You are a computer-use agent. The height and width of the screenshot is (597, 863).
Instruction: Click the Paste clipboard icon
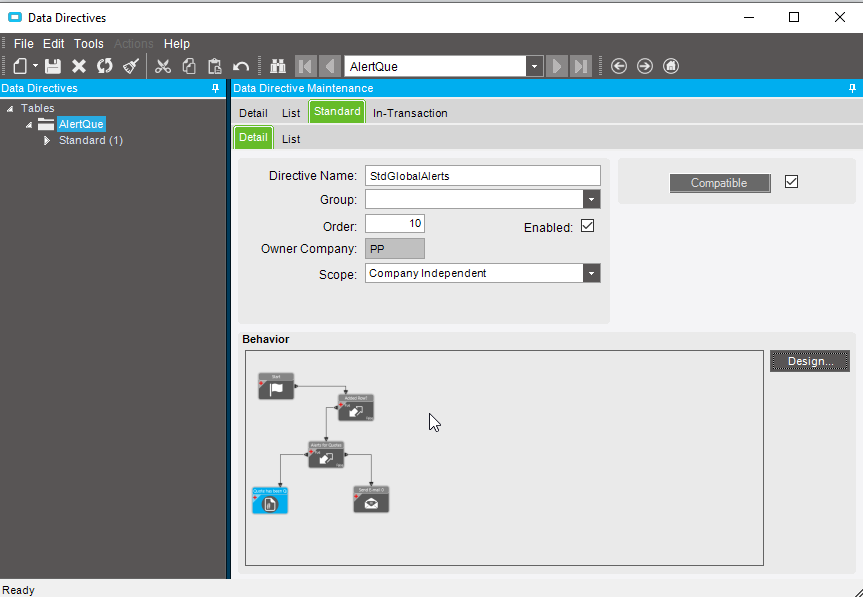click(215, 67)
